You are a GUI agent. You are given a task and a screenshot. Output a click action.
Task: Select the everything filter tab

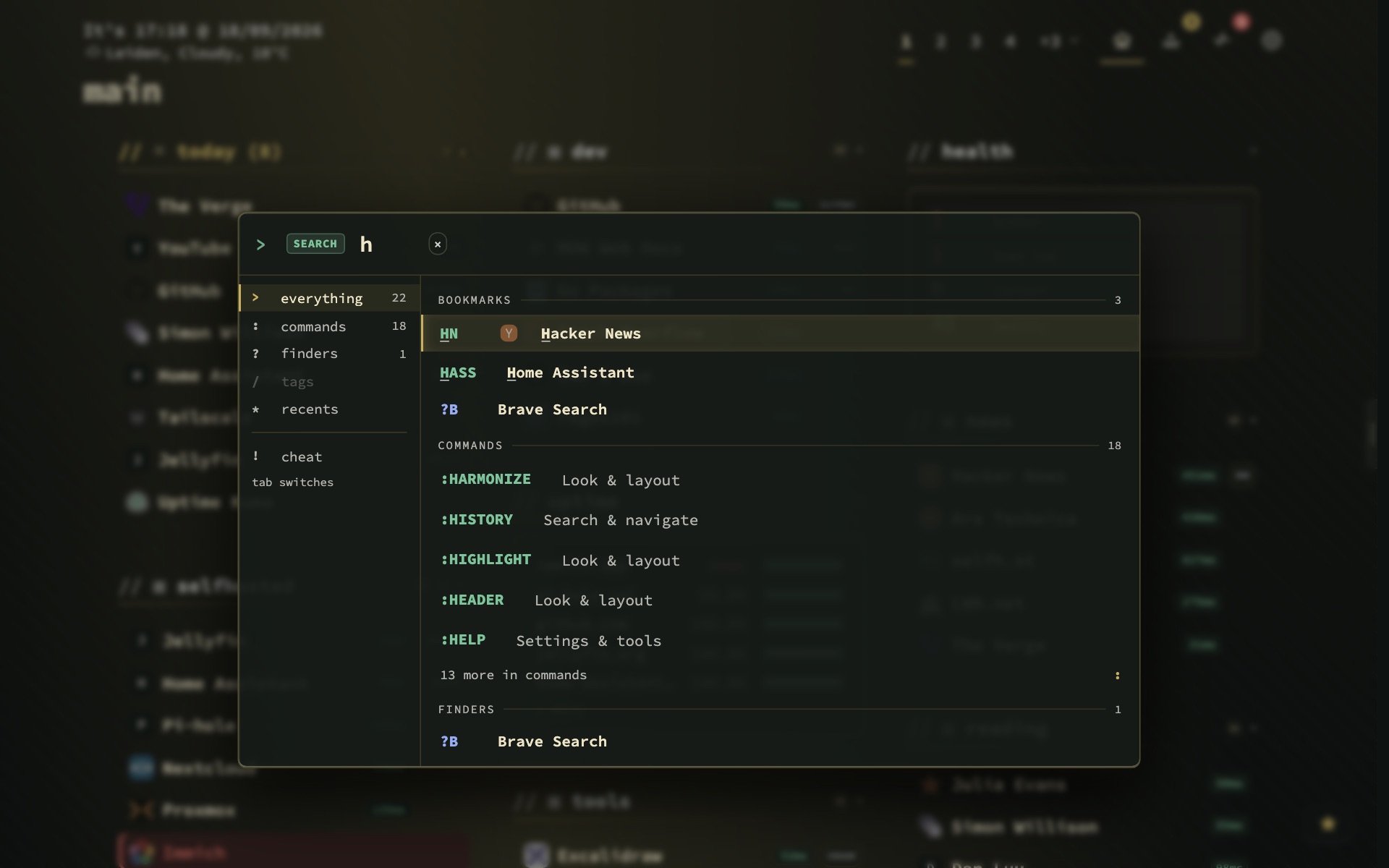[329, 298]
